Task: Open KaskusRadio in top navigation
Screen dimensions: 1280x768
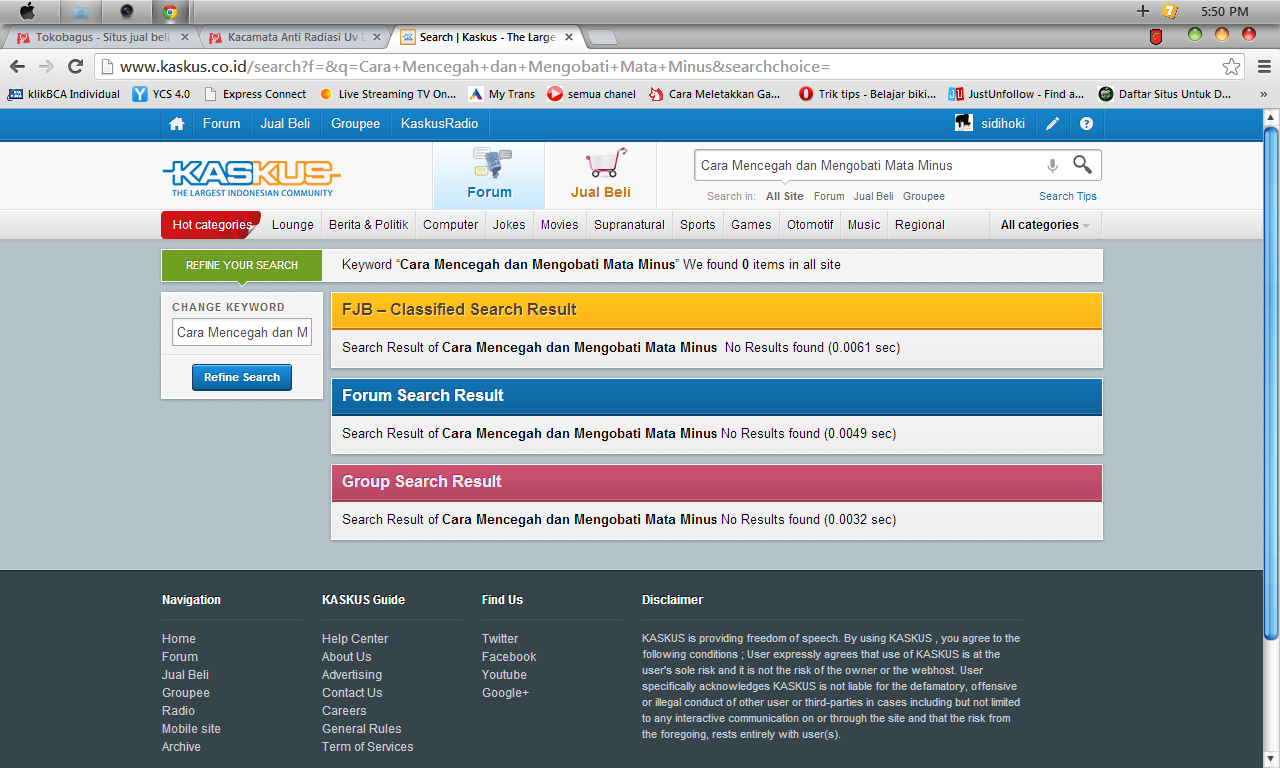Action: (x=439, y=124)
